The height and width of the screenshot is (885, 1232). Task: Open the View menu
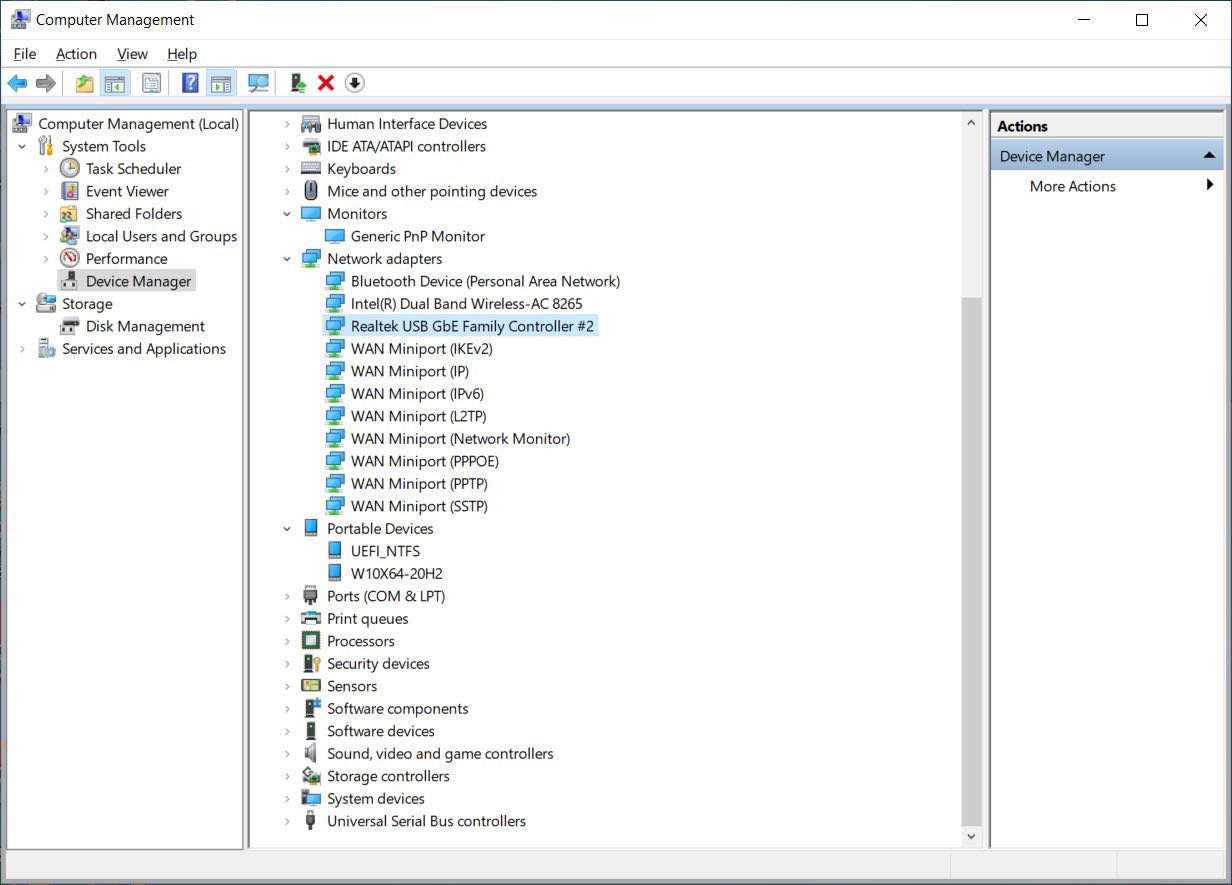tap(132, 54)
